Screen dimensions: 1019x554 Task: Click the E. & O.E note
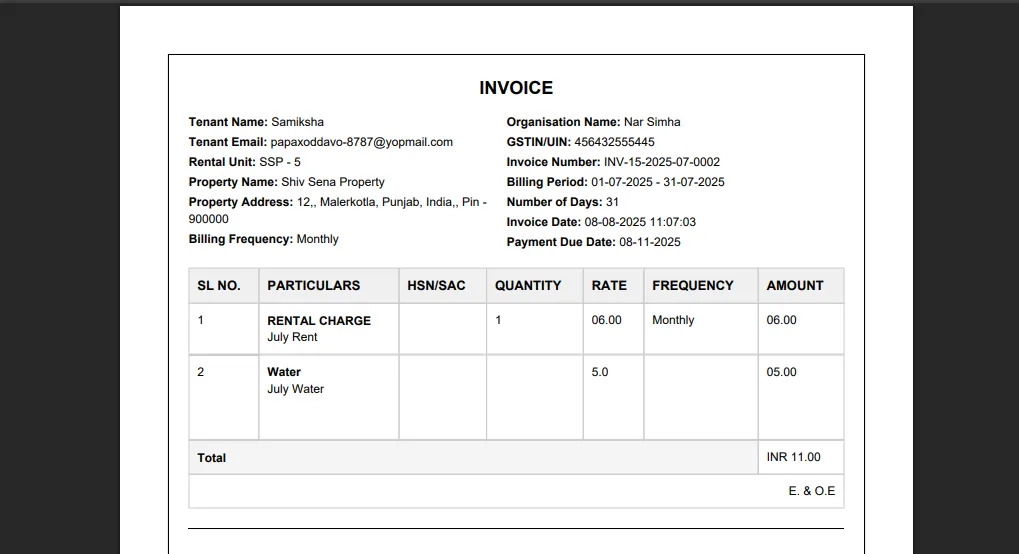[x=812, y=491]
